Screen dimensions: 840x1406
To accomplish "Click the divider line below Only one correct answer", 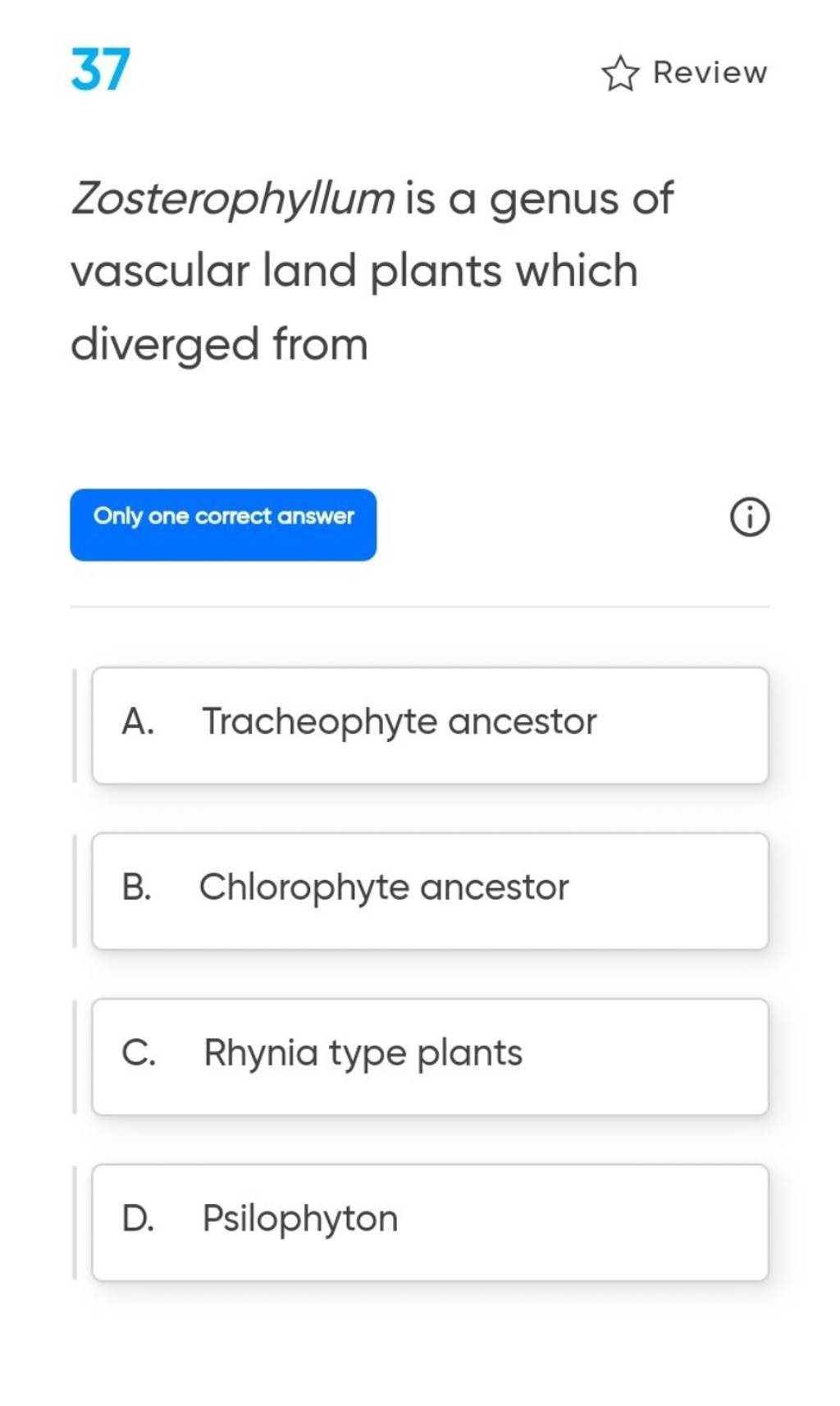I will 420,605.
